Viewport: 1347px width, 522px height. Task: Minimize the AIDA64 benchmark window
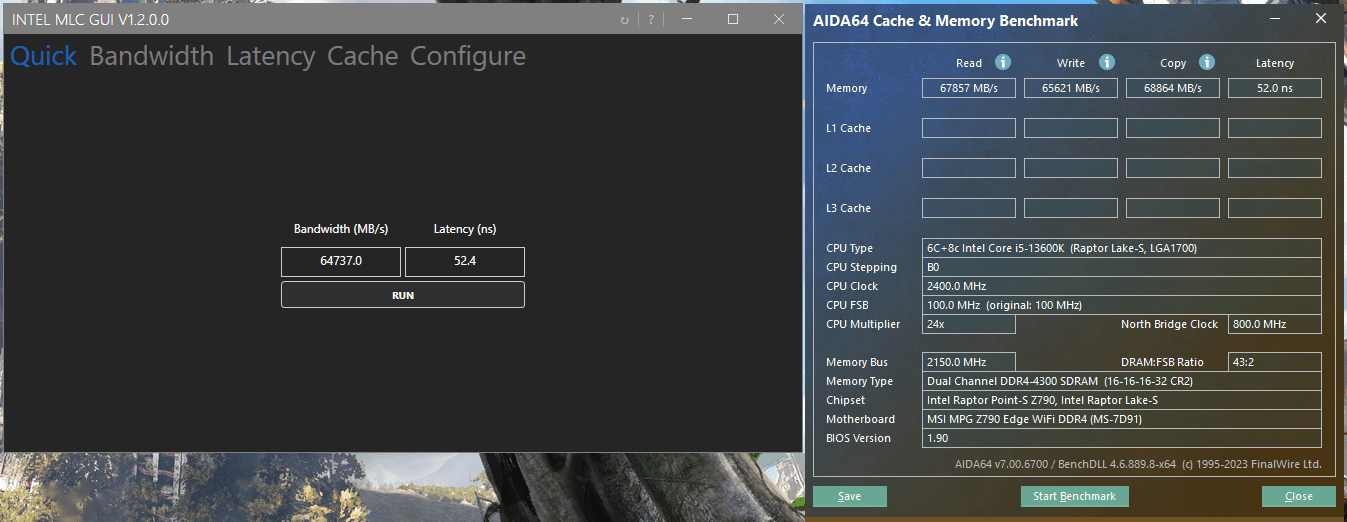(1273, 19)
